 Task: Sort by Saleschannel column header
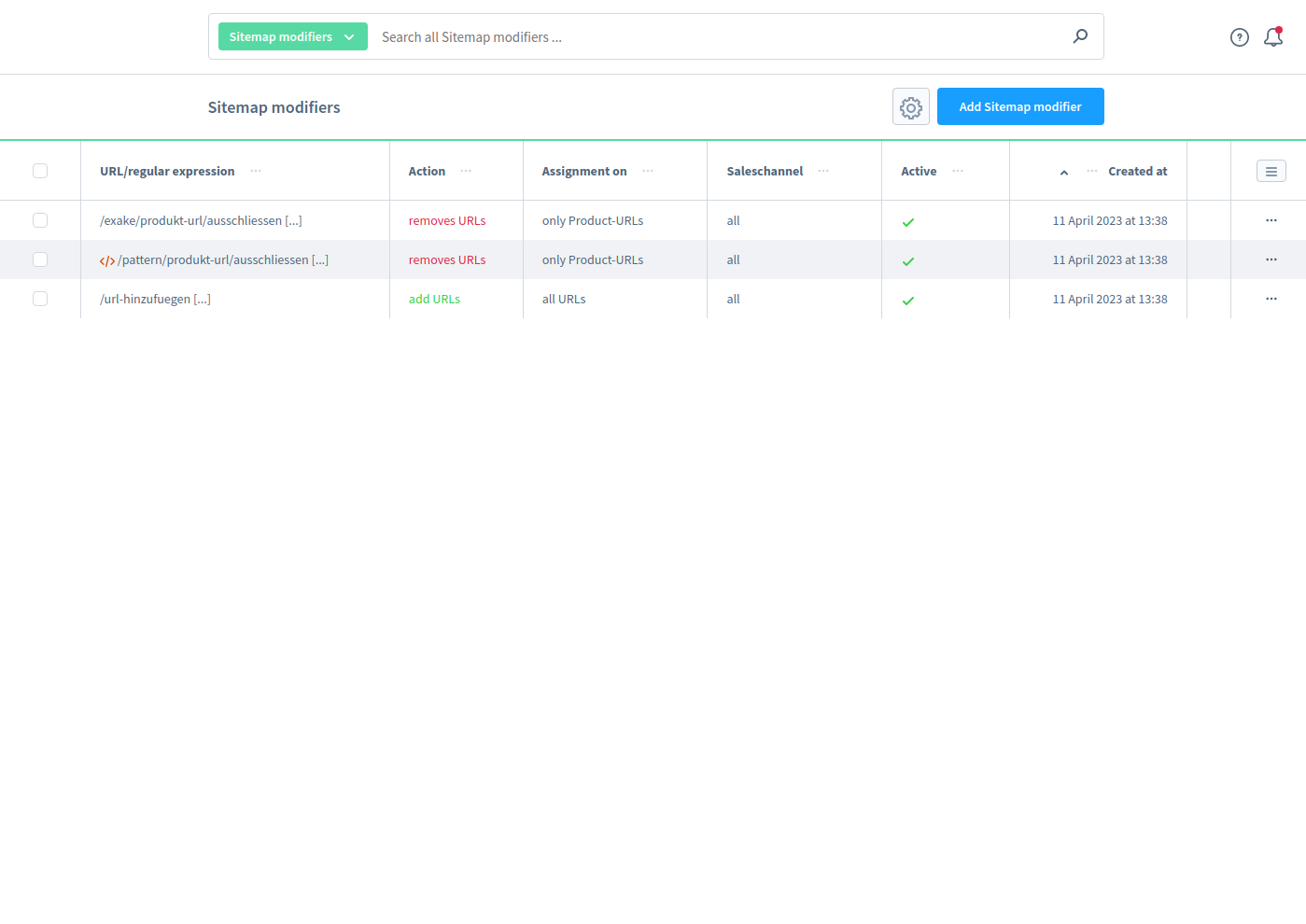point(765,172)
